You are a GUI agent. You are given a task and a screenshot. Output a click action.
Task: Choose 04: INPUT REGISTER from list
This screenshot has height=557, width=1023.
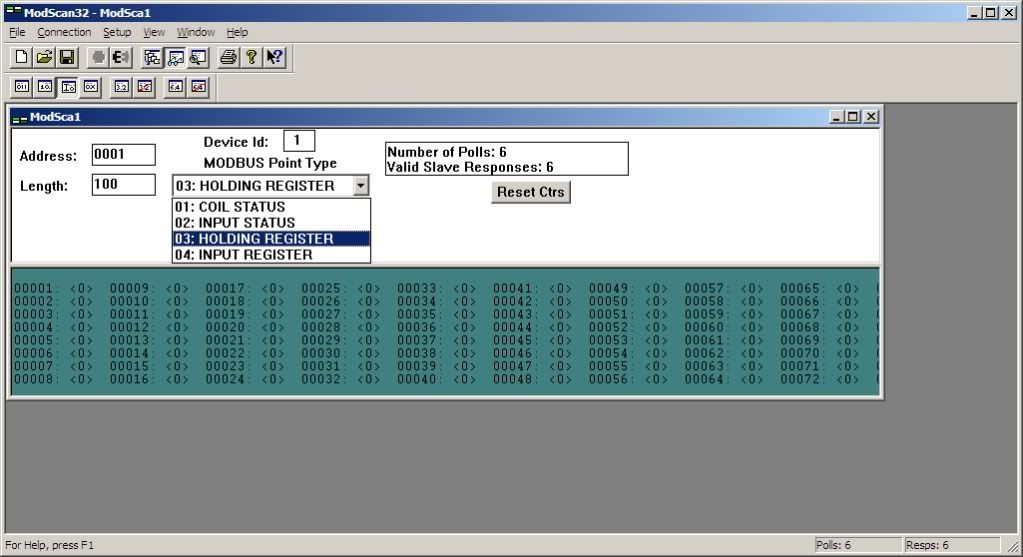271,254
